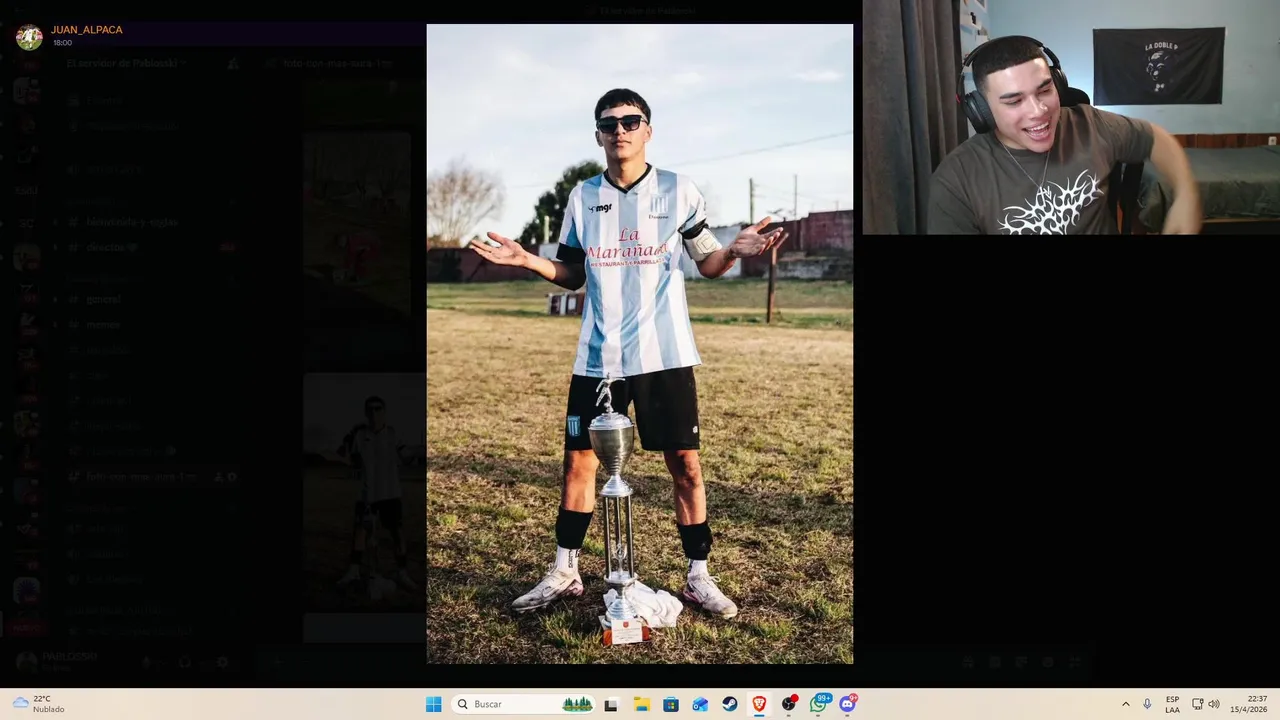Click the microphone tray icon
Image resolution: width=1280 pixels, height=720 pixels.
tap(1147, 704)
